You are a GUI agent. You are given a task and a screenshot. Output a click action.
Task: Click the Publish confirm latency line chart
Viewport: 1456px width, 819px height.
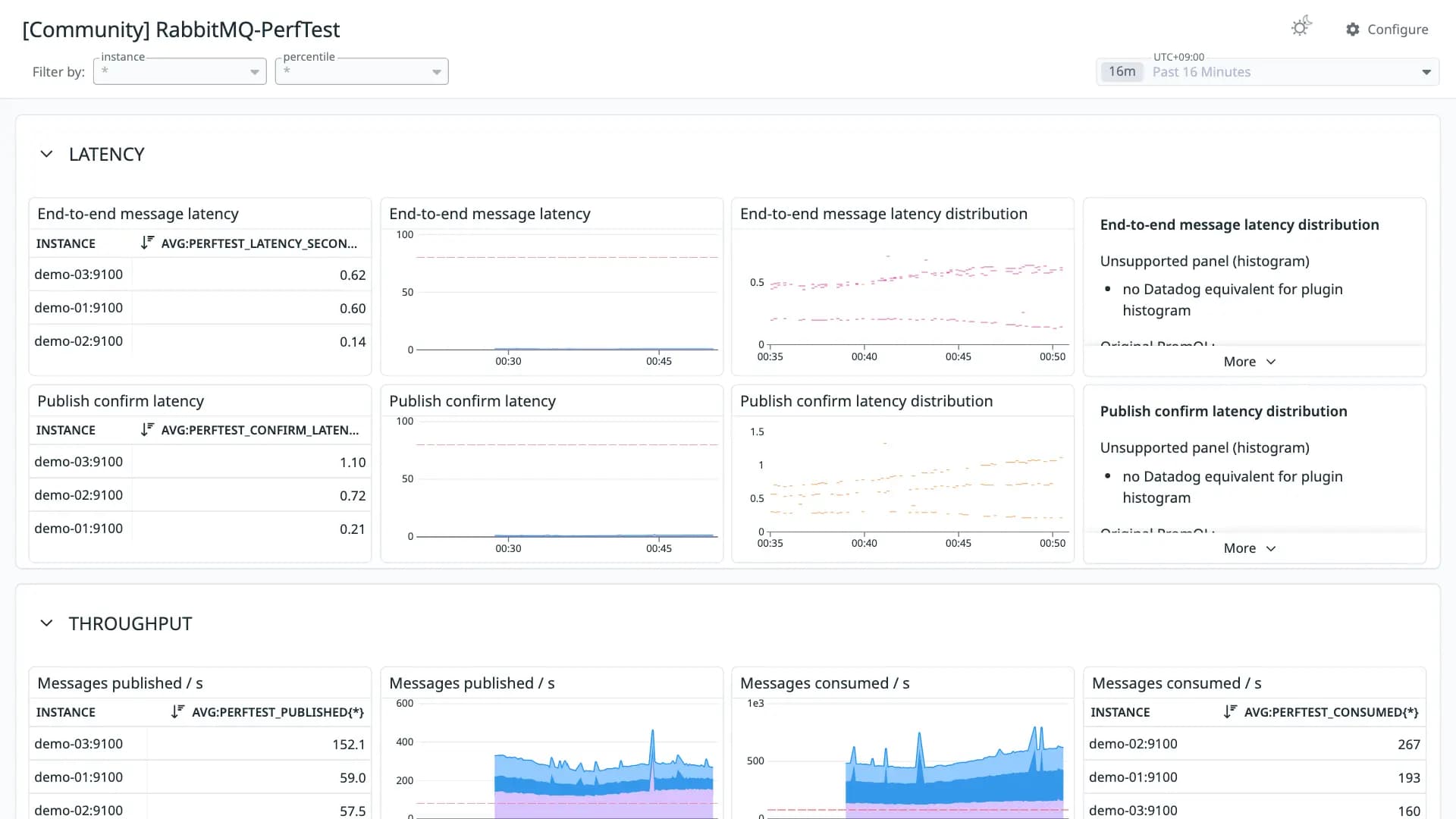pyautogui.click(x=552, y=486)
